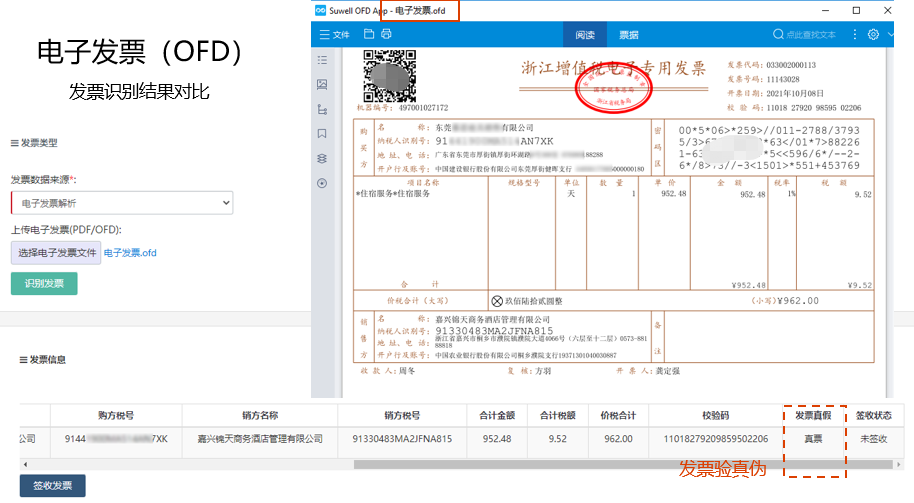The width and height of the screenshot is (914, 503).
Task: Click the 识别发票 button
Action: [44, 283]
